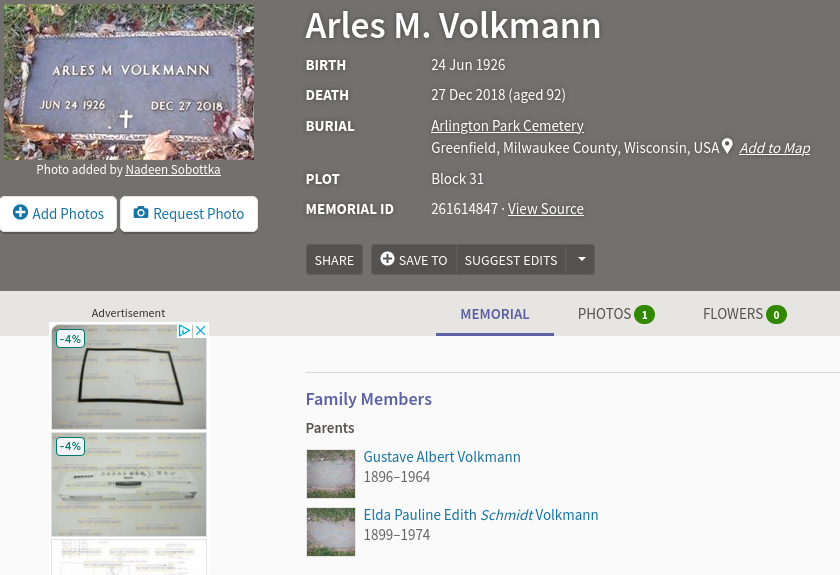Open the Gustave Albert Volkmann memorial link
This screenshot has height=575, width=840.
pyautogui.click(x=442, y=457)
